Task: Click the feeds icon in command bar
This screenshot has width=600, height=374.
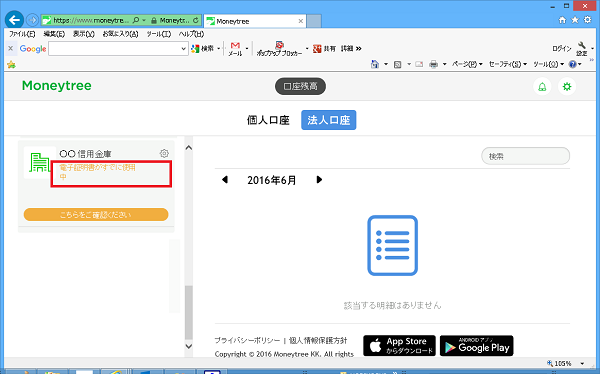Action: [398, 64]
